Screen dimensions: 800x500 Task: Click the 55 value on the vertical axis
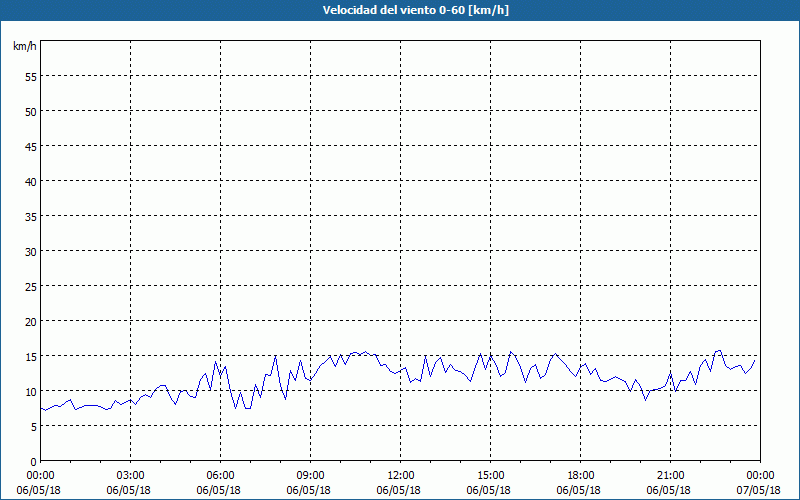31,77
